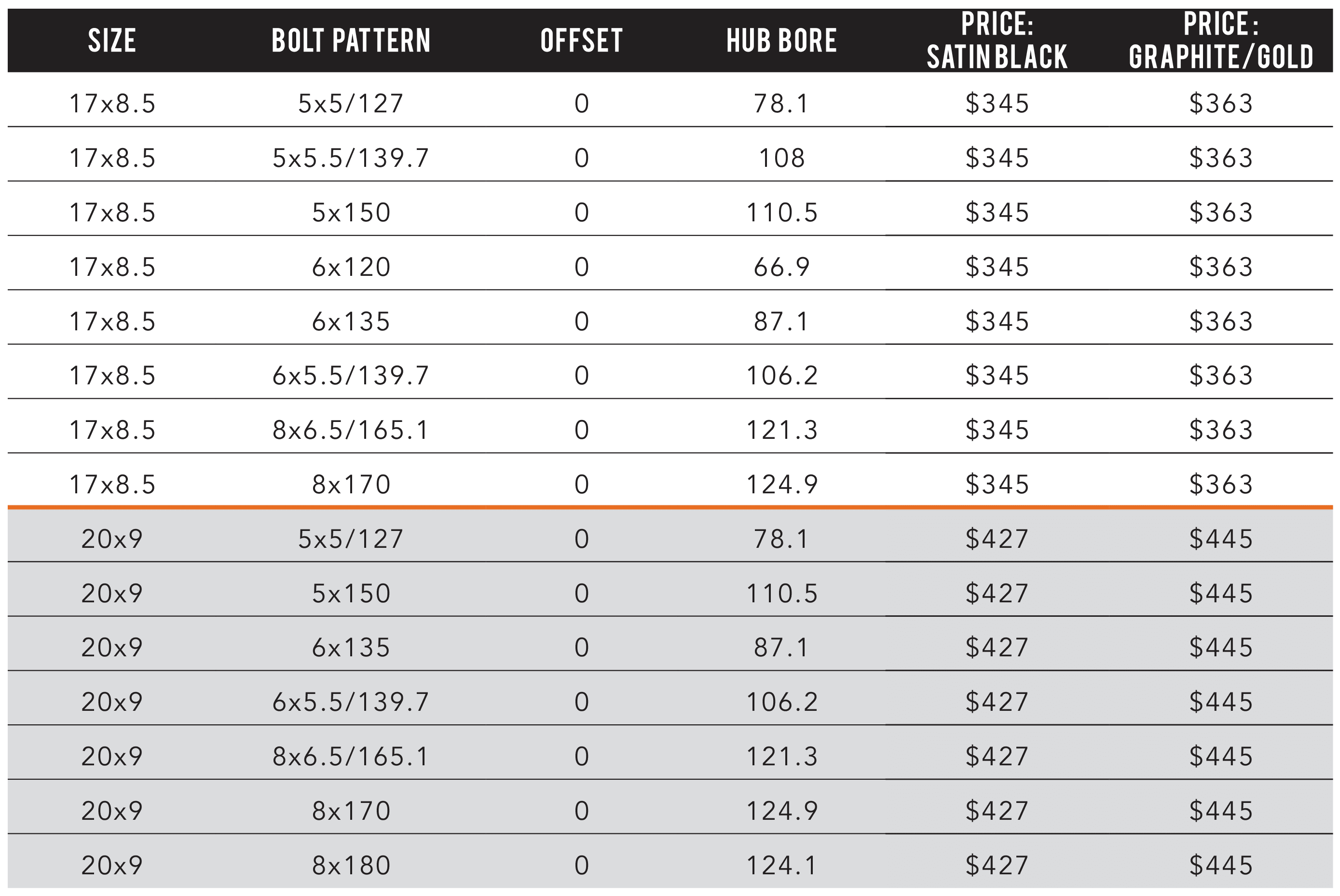
Task: Click the OFFSET column header
Action: click(x=582, y=41)
